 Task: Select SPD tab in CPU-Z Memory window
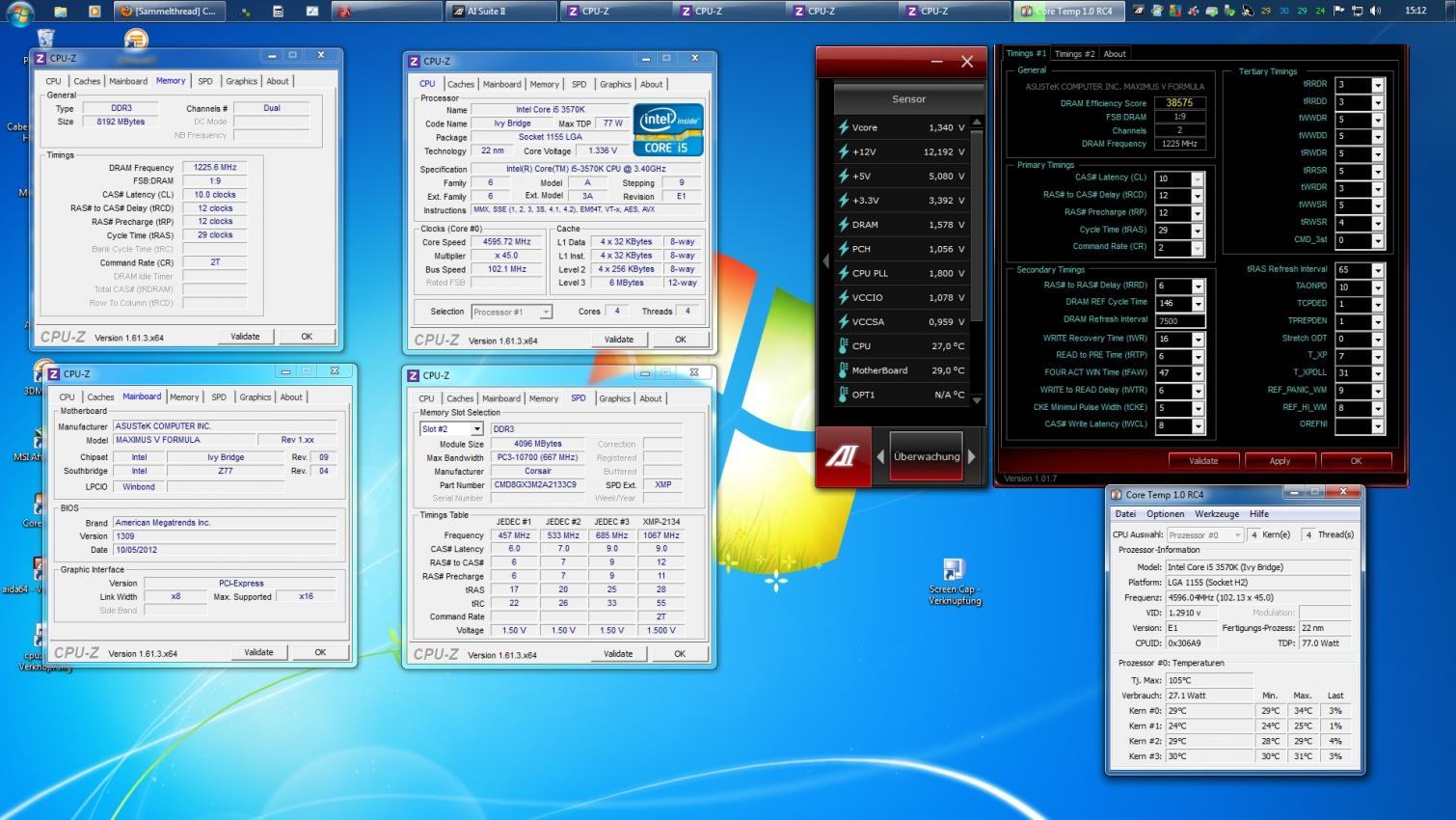pos(205,81)
